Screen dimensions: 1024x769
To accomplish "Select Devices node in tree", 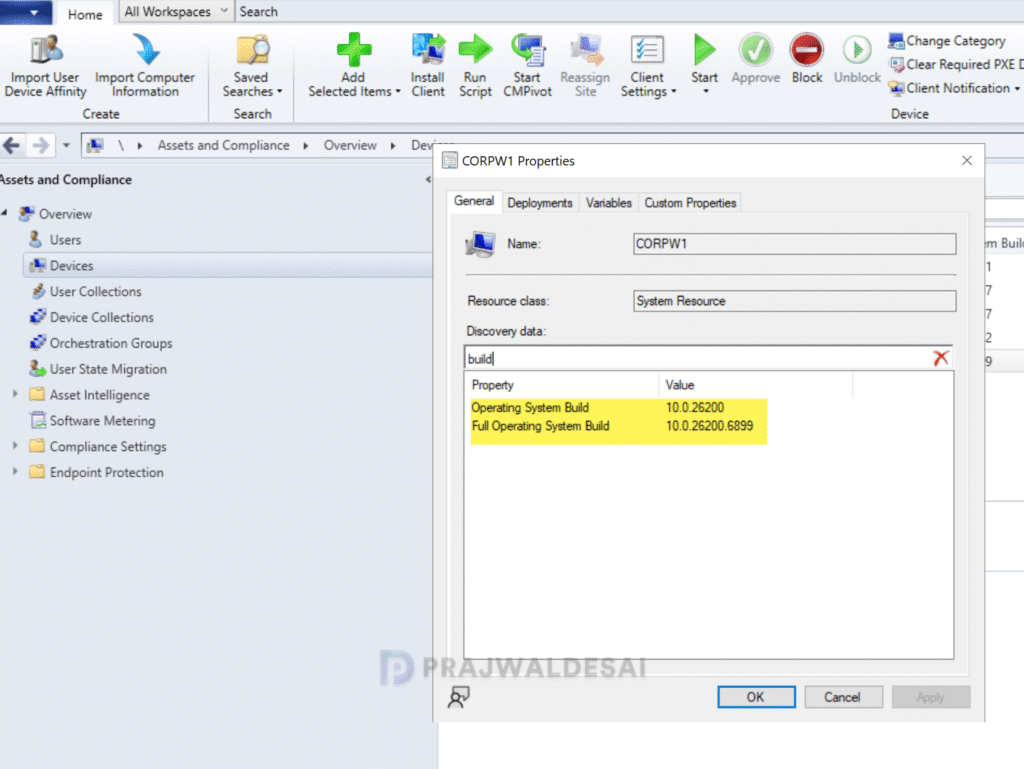I will 71,266.
